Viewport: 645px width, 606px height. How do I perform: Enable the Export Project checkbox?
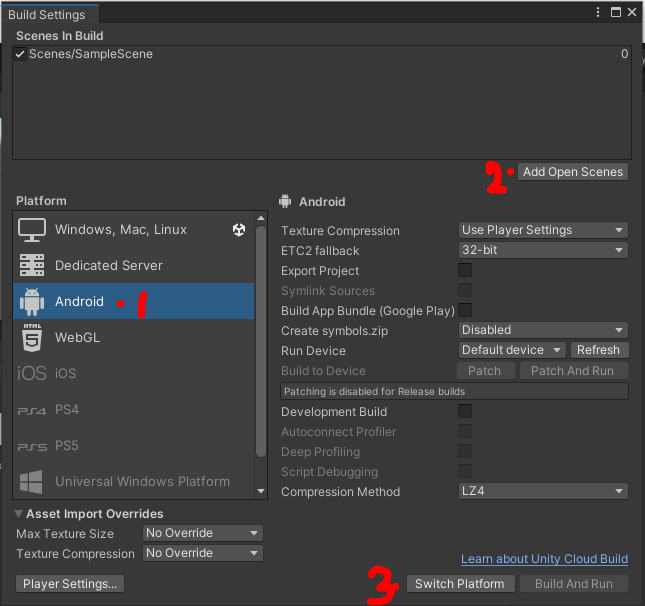[465, 270]
